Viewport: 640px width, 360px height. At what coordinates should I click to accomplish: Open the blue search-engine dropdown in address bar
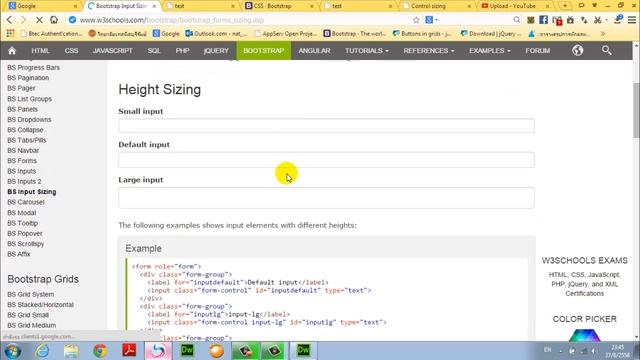tap(431, 20)
